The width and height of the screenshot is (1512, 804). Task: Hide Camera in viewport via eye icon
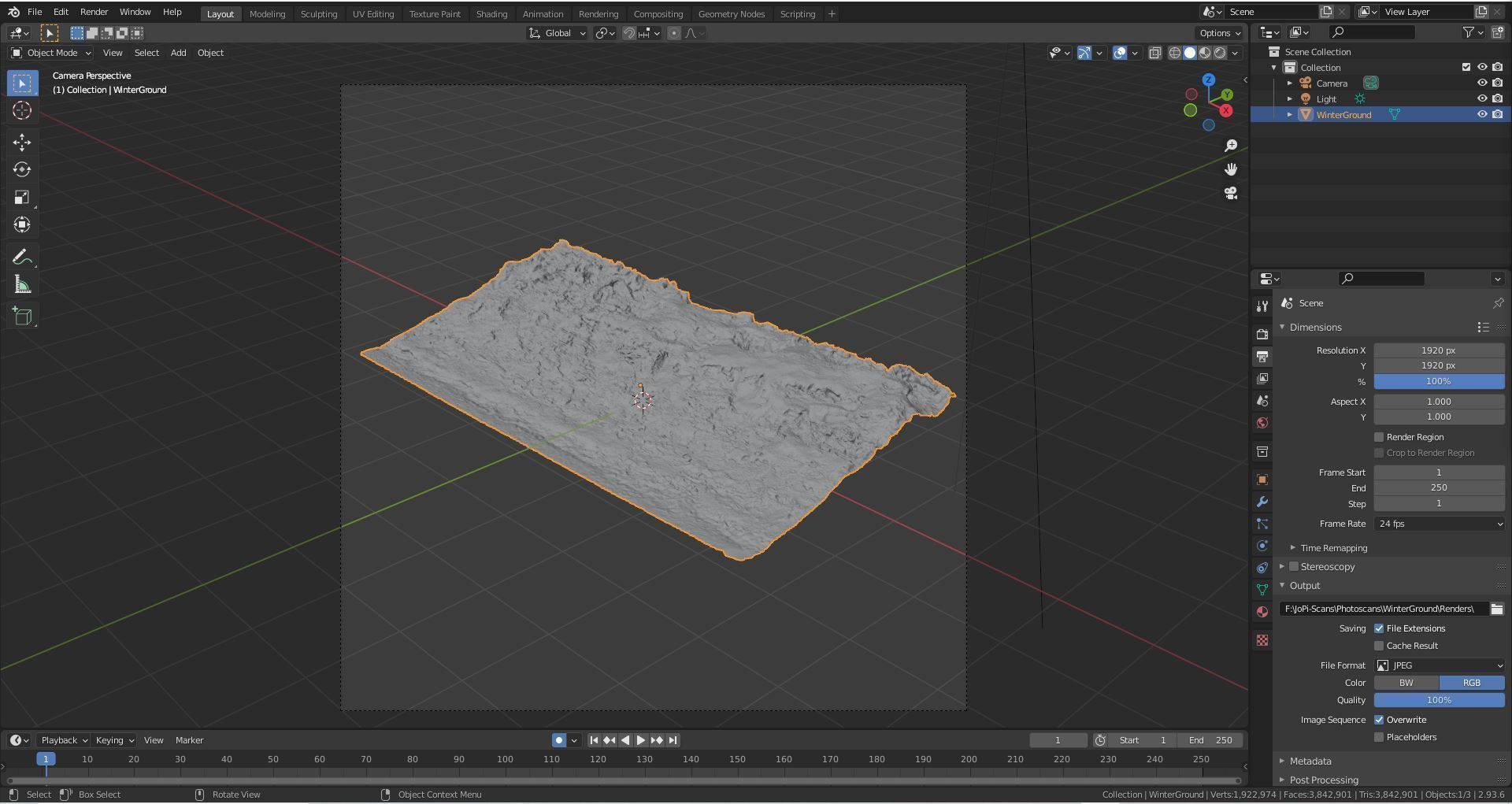click(1481, 83)
